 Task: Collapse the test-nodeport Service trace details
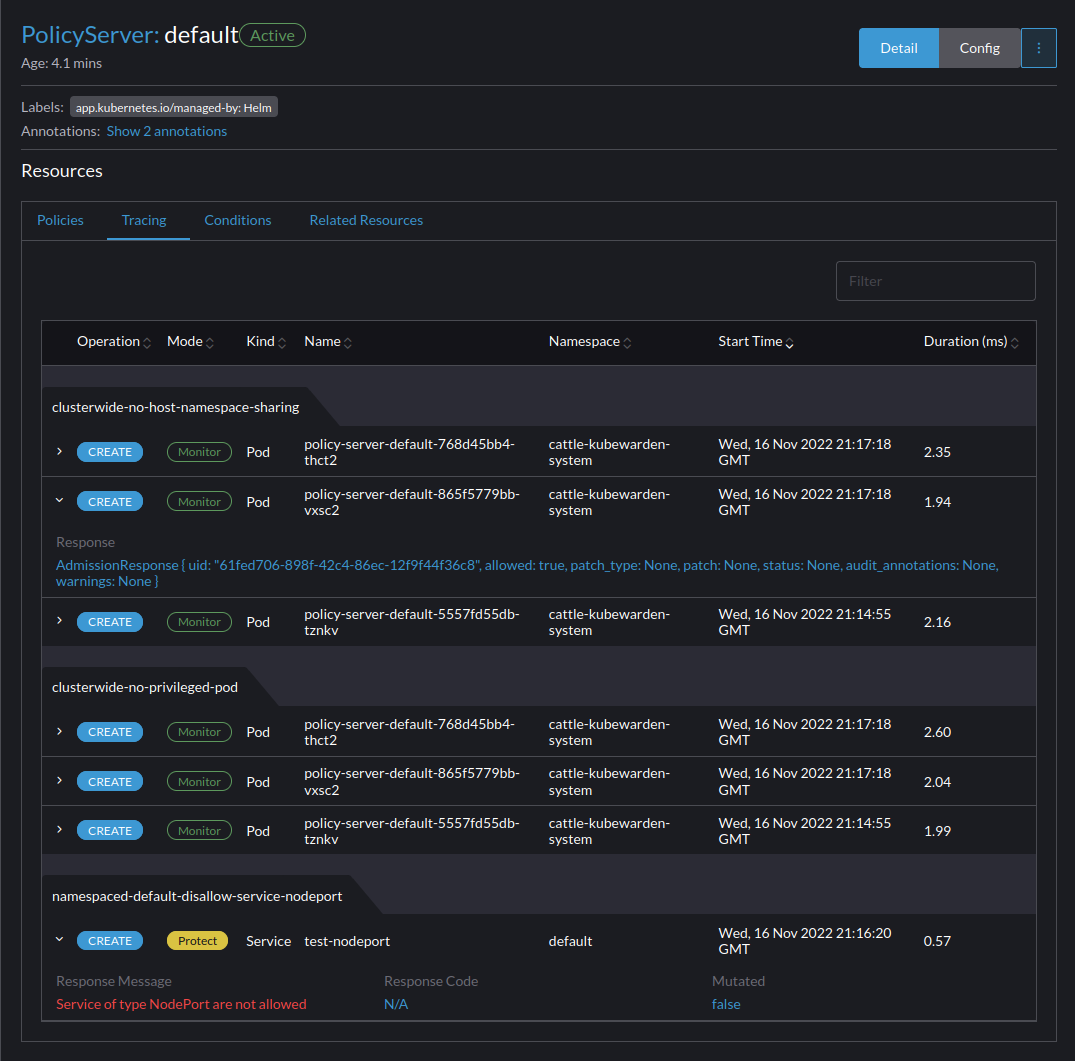click(x=59, y=940)
